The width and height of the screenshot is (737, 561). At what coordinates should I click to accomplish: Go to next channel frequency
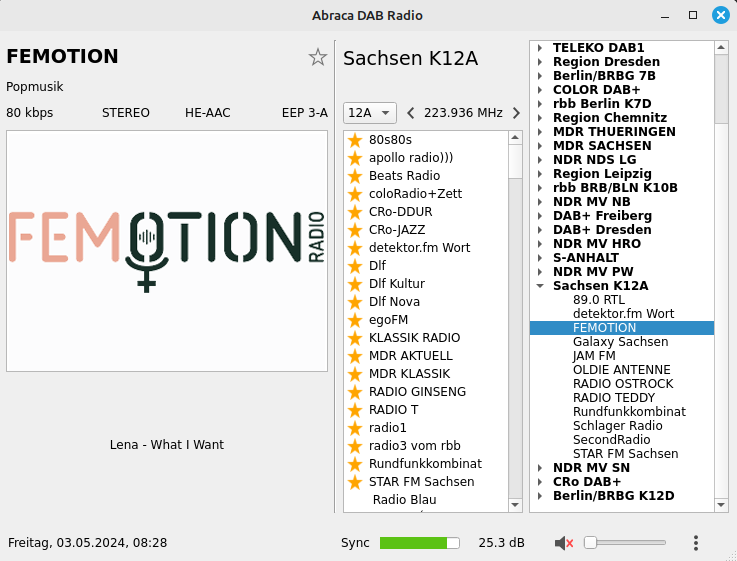pyautogui.click(x=516, y=113)
